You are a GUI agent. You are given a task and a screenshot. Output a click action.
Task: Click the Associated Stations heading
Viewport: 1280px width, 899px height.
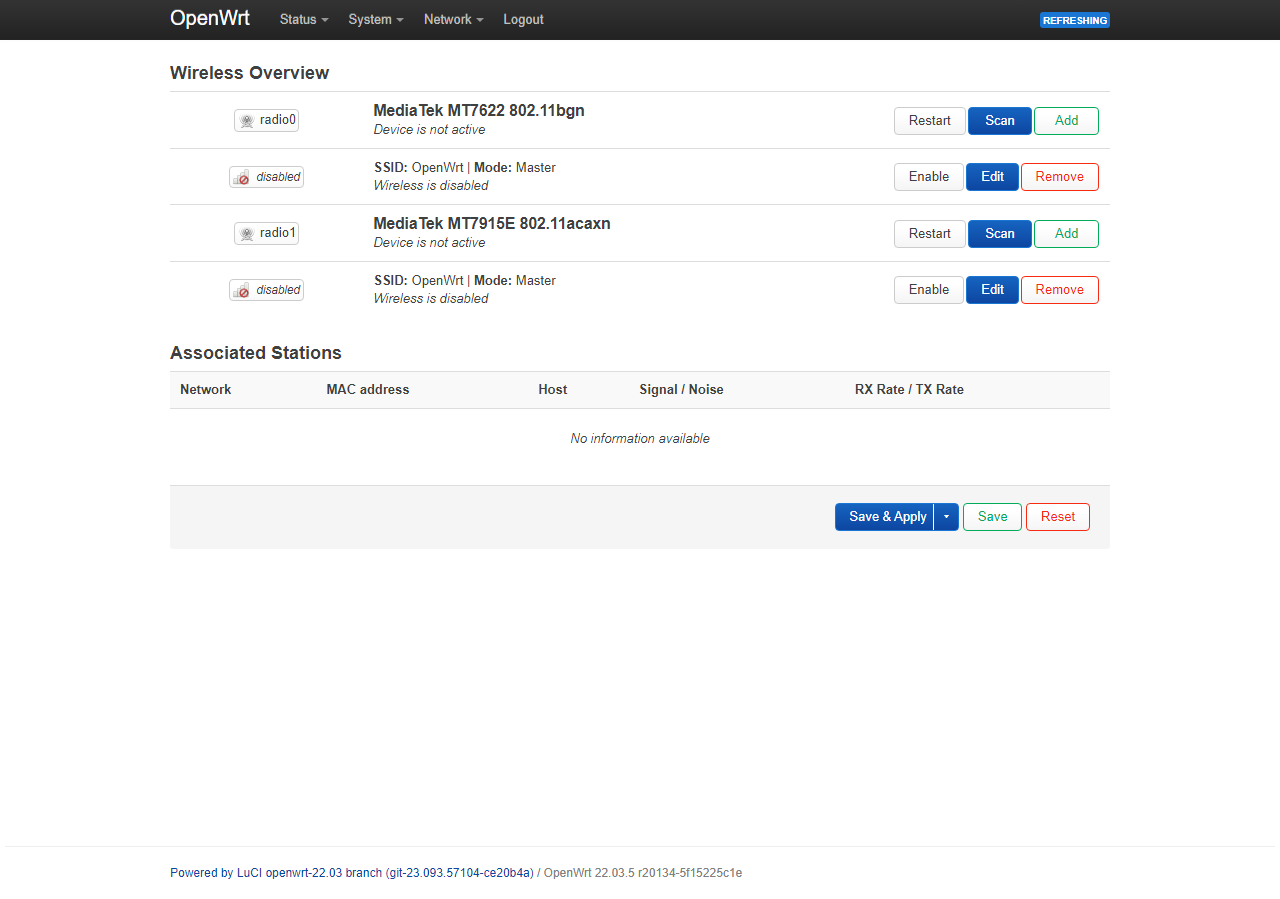(256, 353)
